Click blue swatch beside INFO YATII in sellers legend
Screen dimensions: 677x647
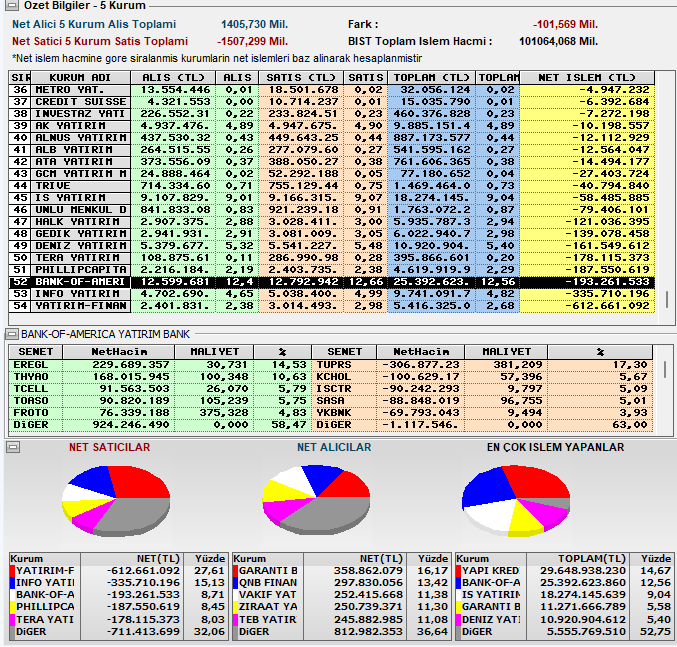coord(12,583)
